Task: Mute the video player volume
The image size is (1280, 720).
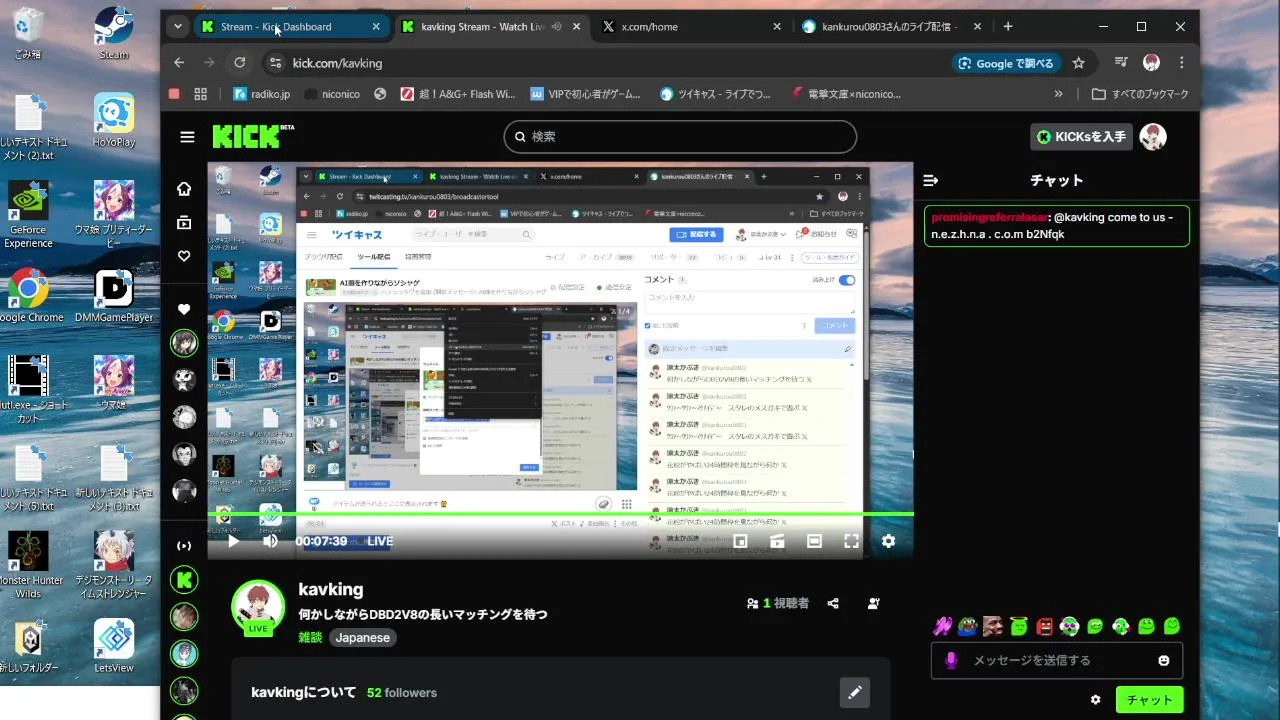Action: point(270,541)
